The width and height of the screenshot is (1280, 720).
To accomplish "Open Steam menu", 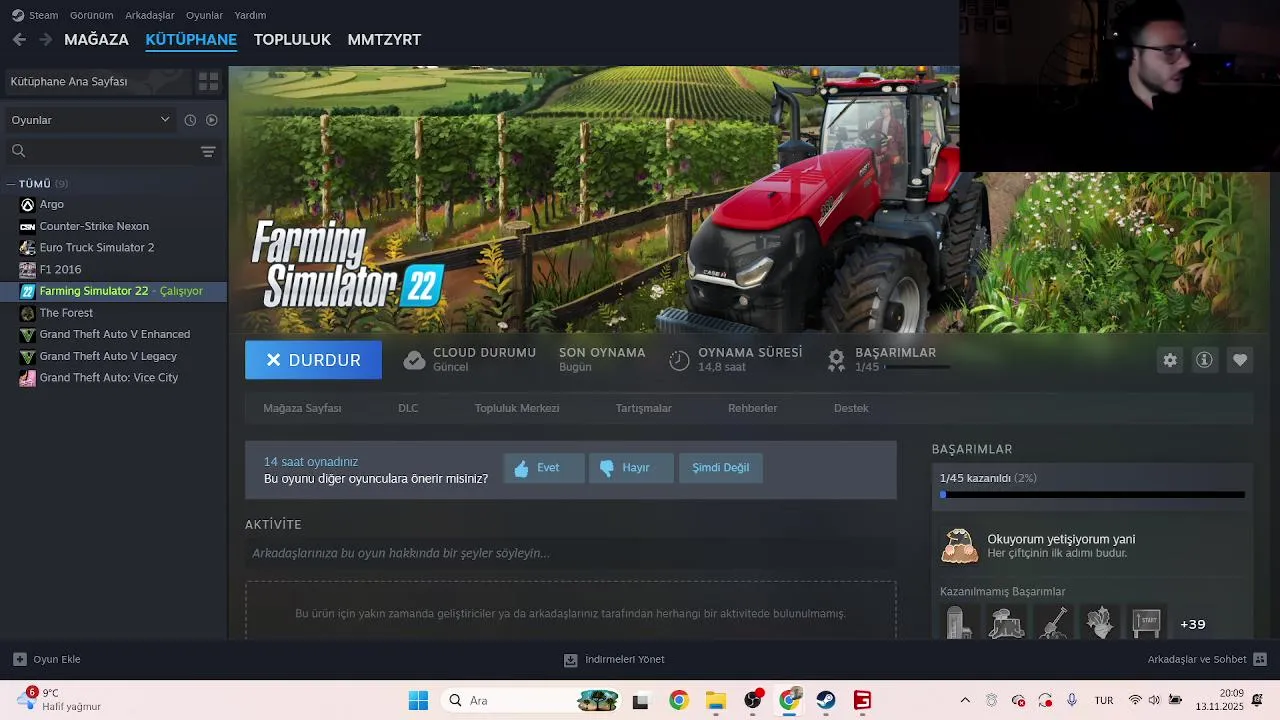I will click(35, 15).
